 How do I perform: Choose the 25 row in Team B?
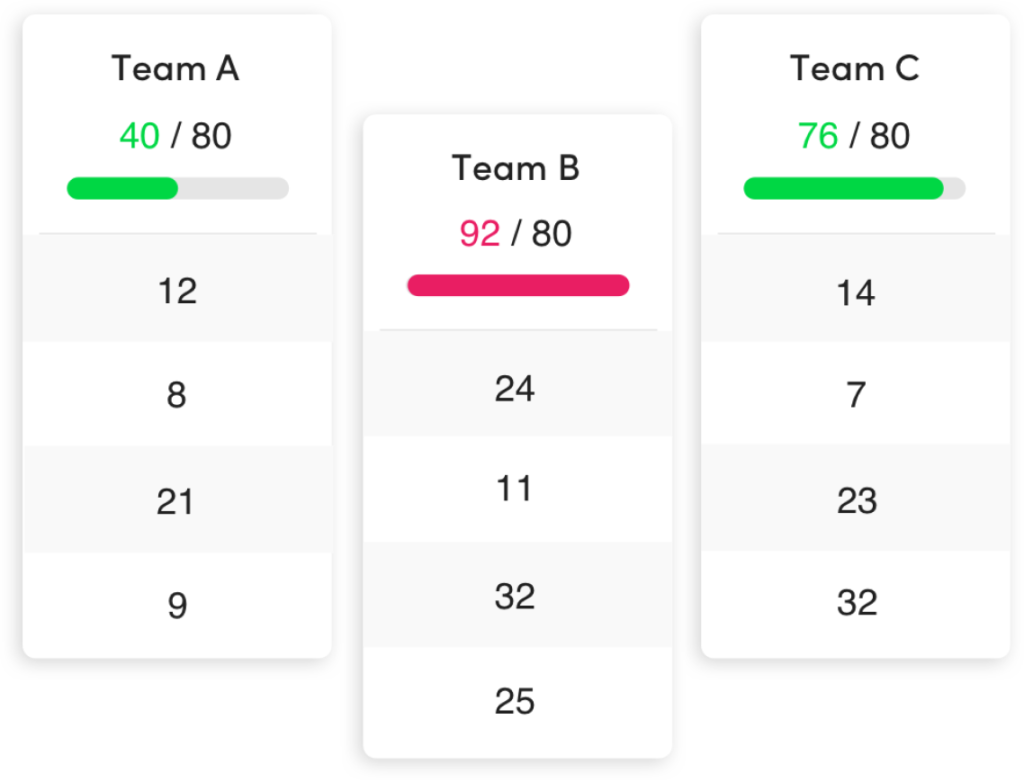(x=516, y=702)
